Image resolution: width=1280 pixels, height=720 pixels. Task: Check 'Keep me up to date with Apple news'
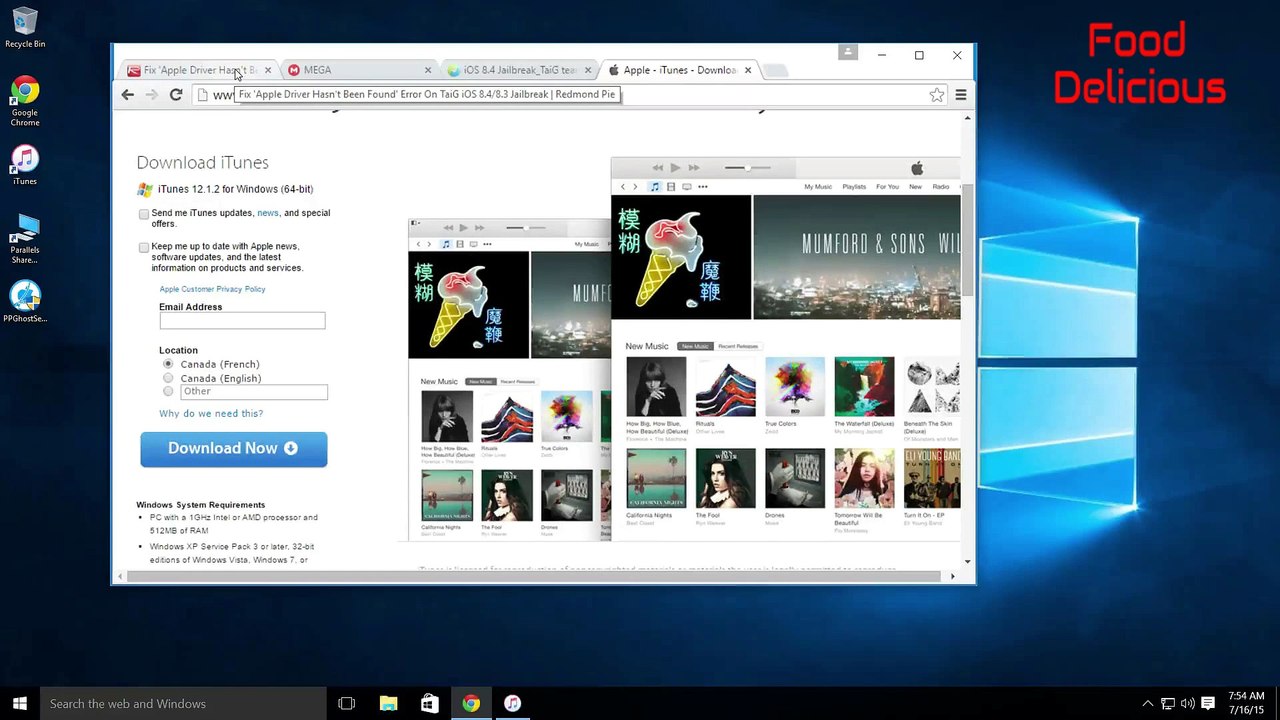point(144,247)
